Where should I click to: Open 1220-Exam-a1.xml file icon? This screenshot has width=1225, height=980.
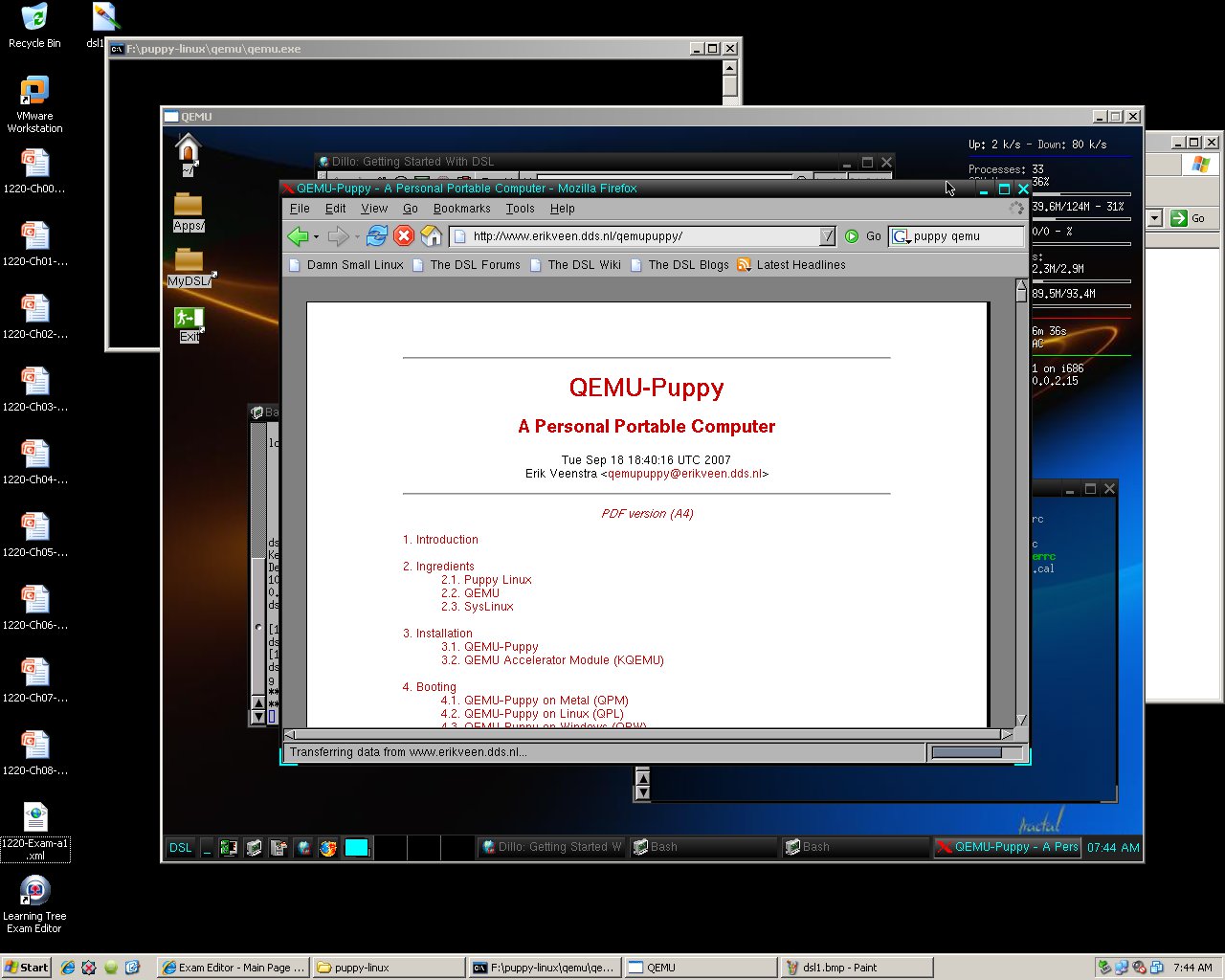click(x=34, y=832)
